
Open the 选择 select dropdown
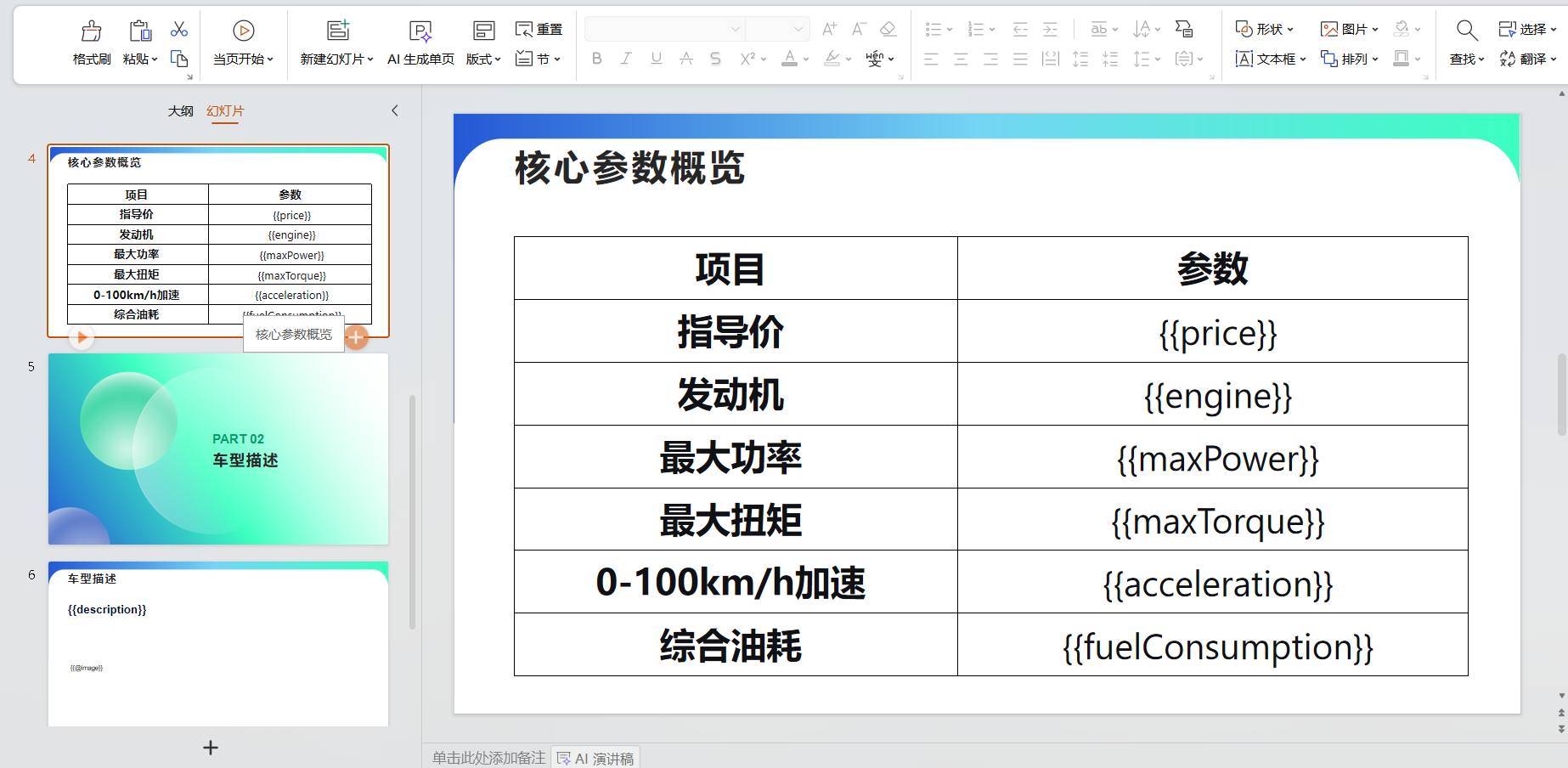[x=1526, y=30]
